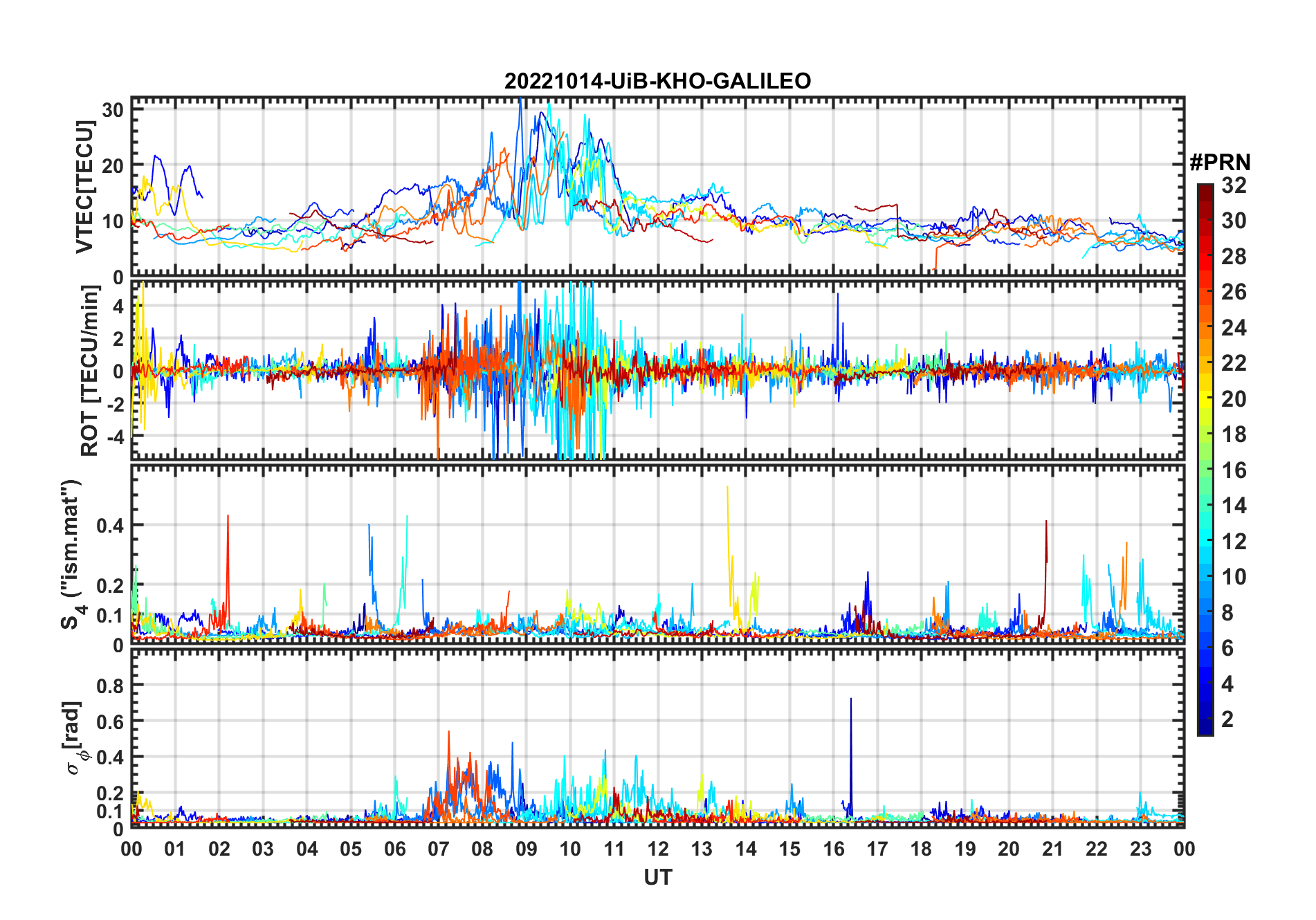Click the UT x-axis label

(657, 878)
